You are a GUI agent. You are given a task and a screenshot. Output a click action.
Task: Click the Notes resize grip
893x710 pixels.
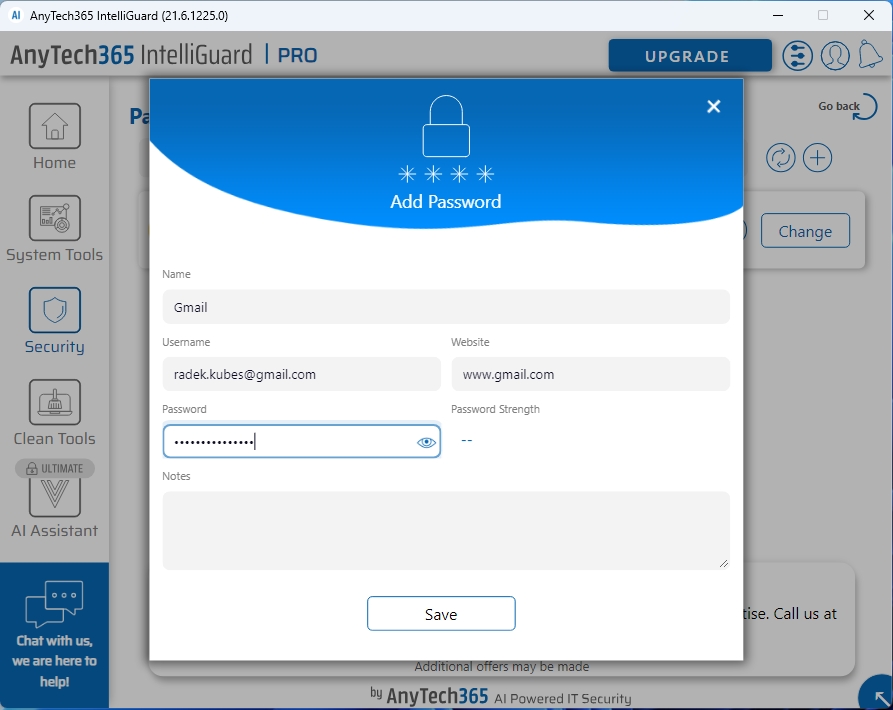coord(723,564)
